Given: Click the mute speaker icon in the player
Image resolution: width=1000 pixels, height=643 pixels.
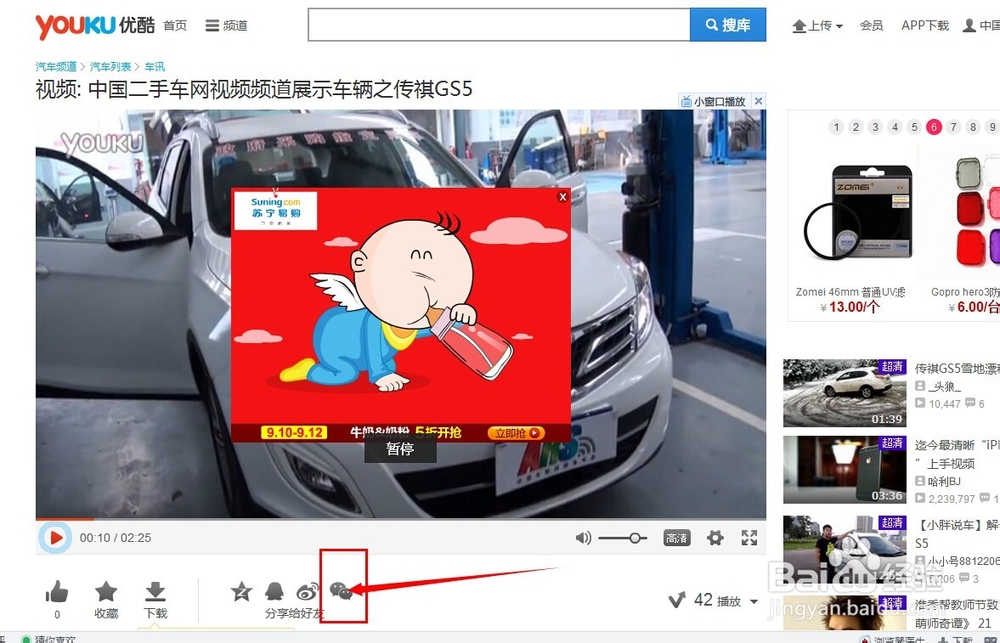Looking at the screenshot, I should [583, 537].
